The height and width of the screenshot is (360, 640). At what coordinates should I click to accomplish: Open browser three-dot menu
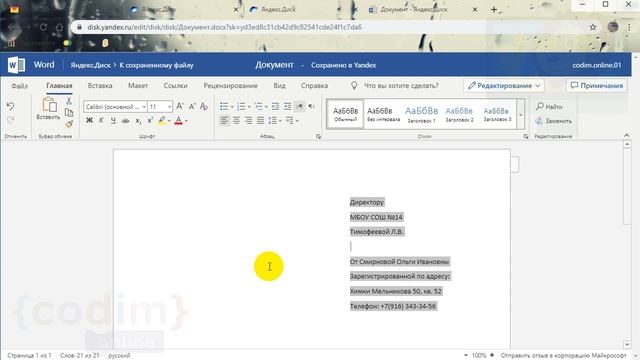pyautogui.click(x=629, y=27)
